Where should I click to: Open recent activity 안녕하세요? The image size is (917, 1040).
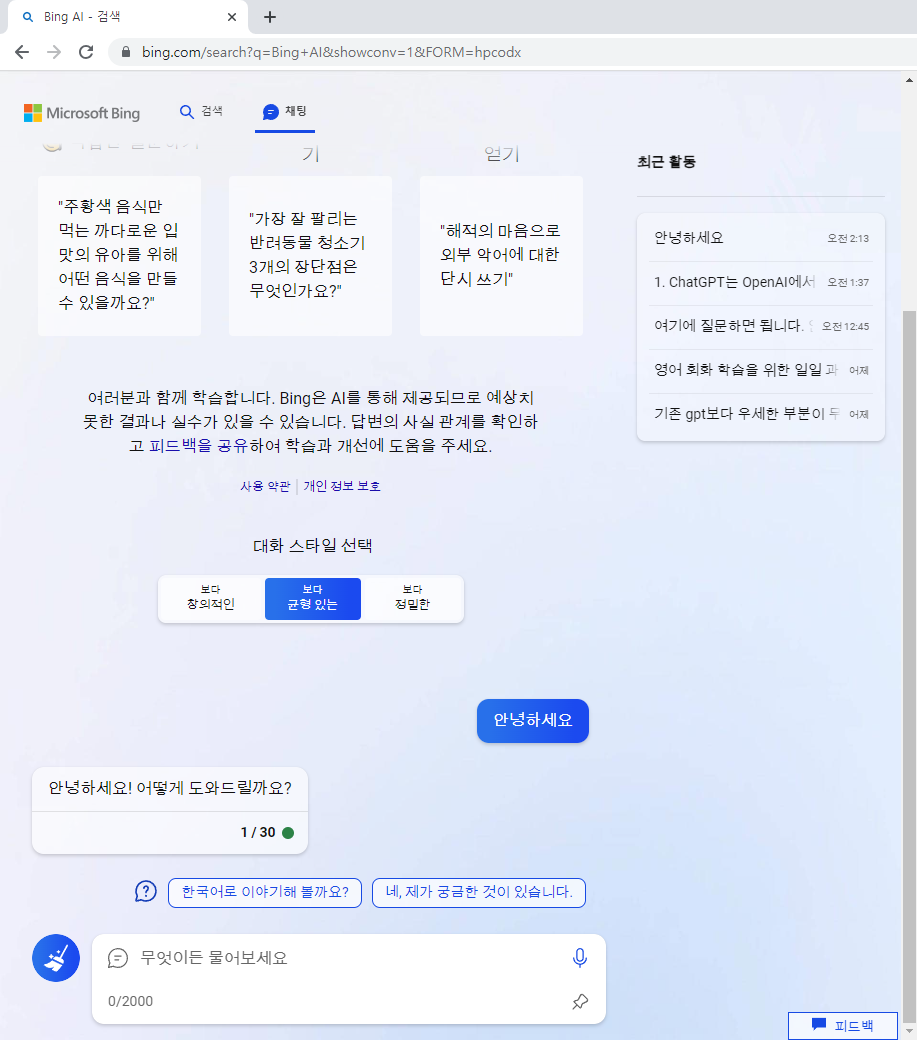[761, 237]
